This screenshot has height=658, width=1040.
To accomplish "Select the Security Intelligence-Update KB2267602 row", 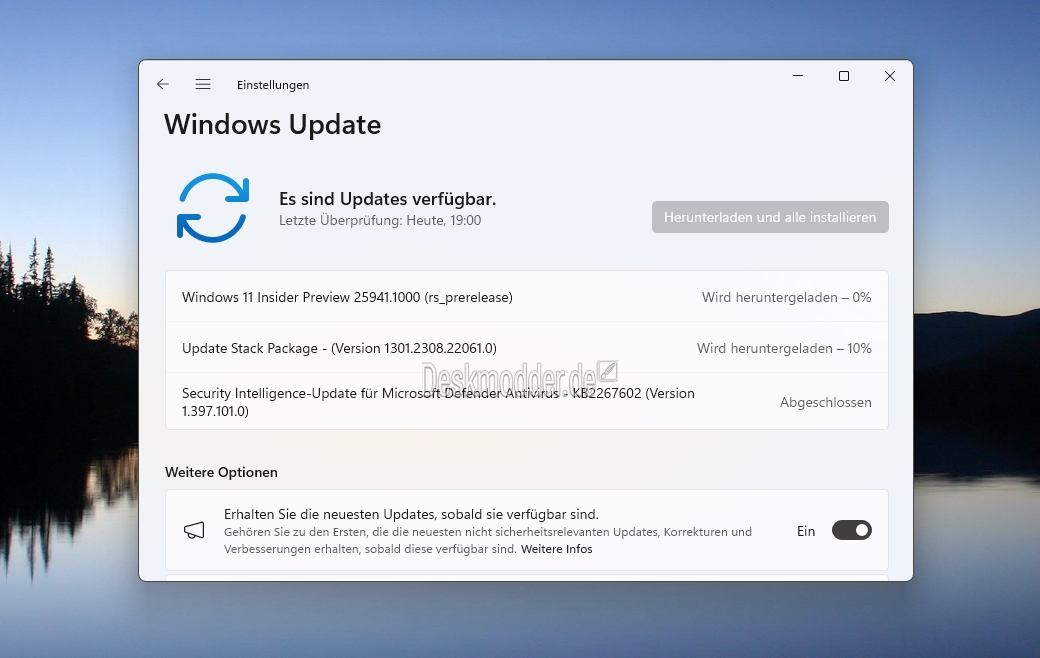I will (x=527, y=401).
